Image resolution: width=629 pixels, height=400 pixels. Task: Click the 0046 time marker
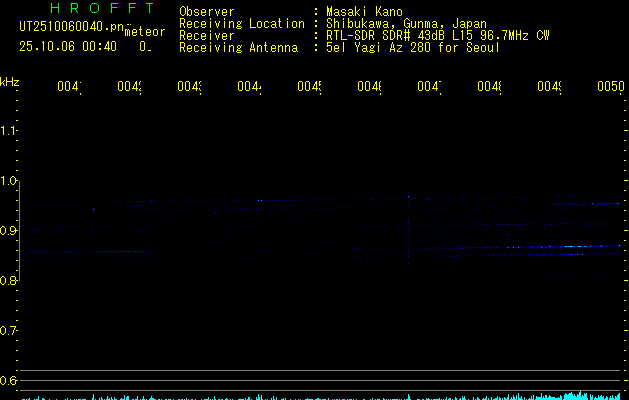click(369, 86)
